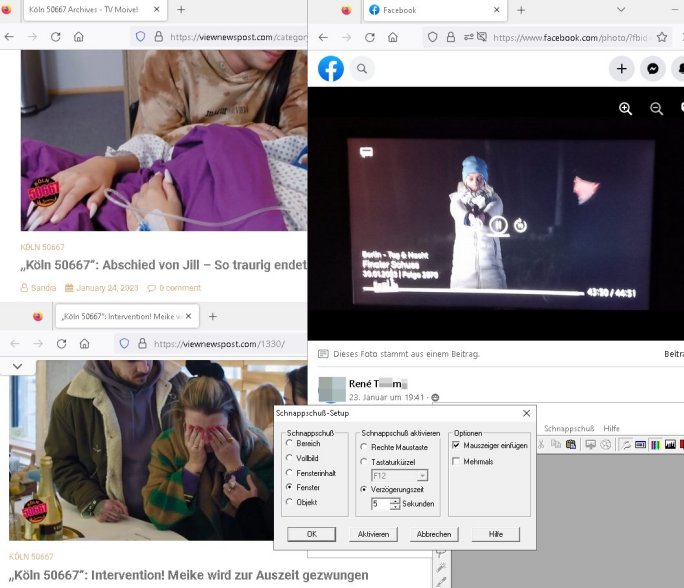Open author Sandra link
The width and height of the screenshot is (684, 588).
(x=43, y=288)
